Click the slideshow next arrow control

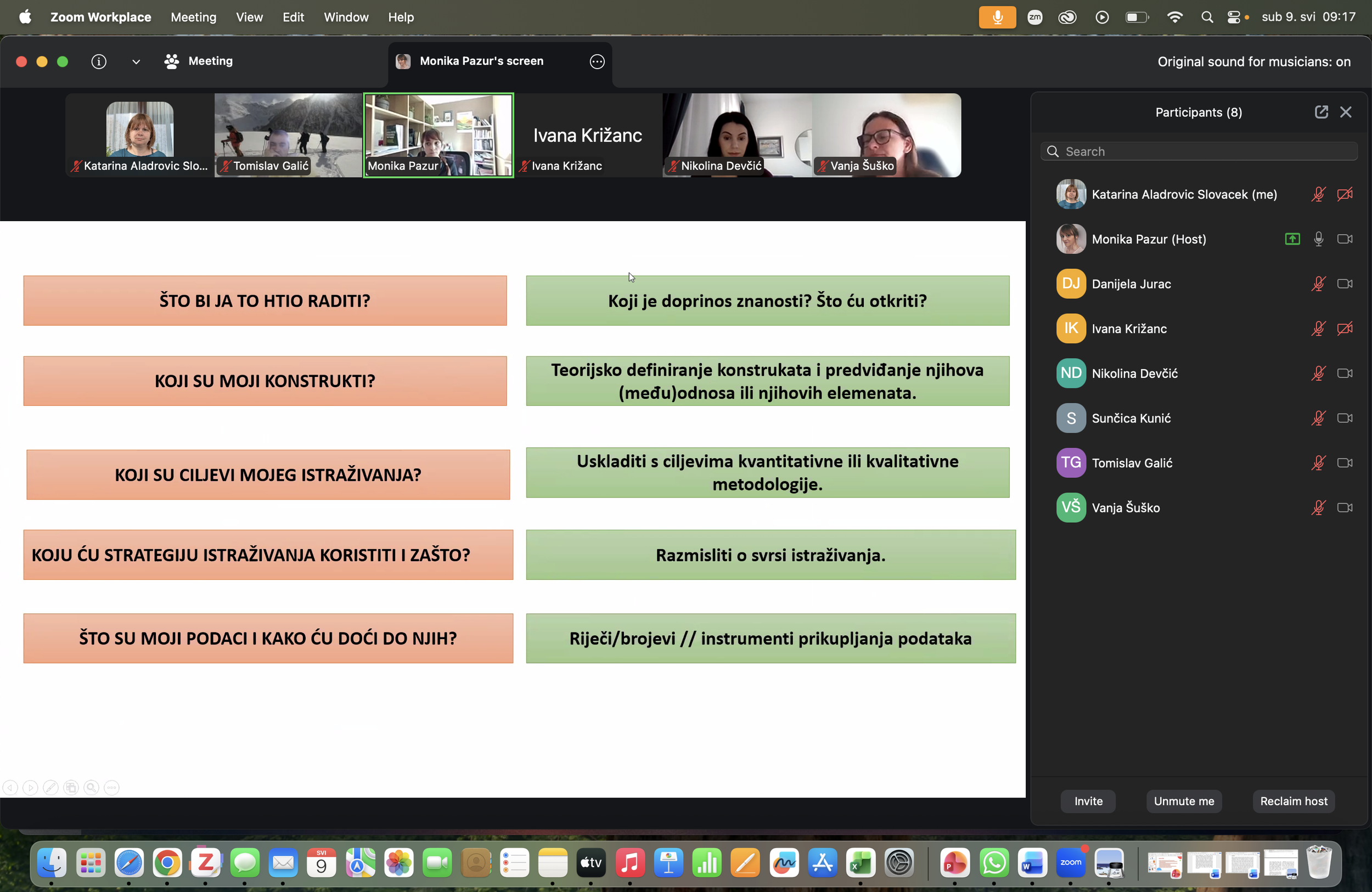click(31, 787)
